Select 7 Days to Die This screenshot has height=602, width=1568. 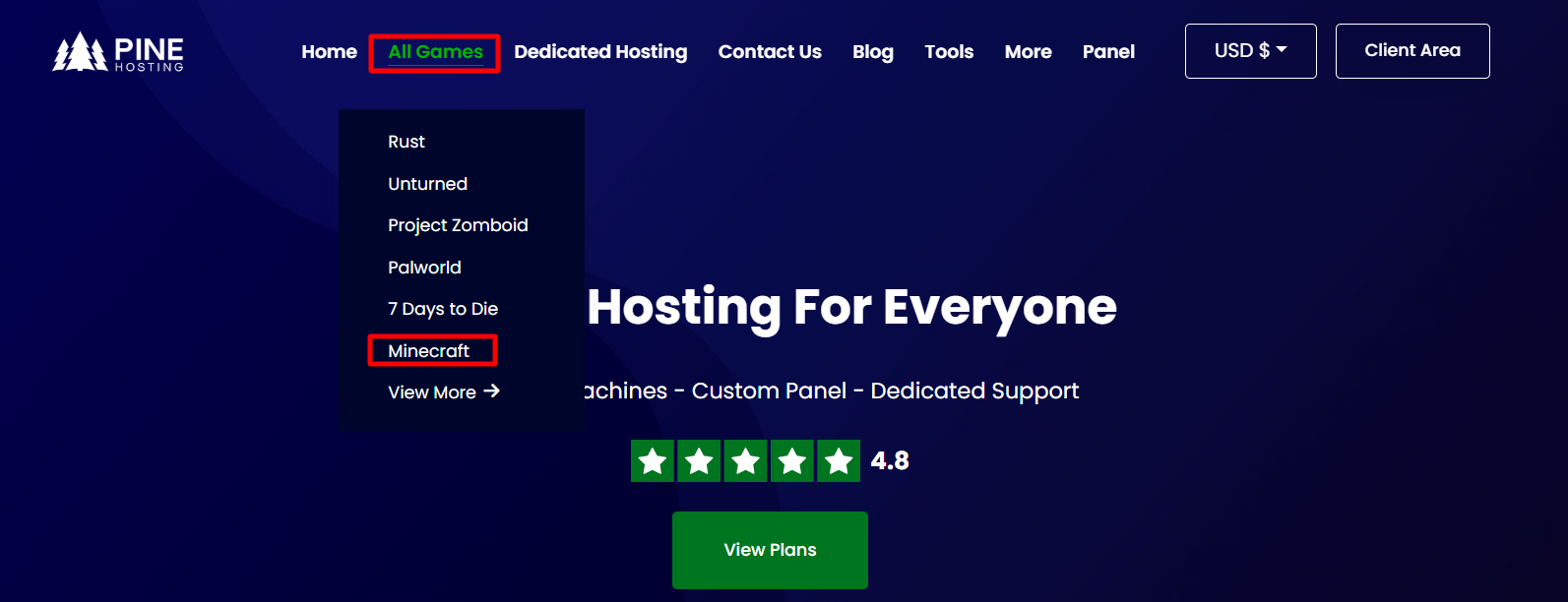tap(443, 309)
